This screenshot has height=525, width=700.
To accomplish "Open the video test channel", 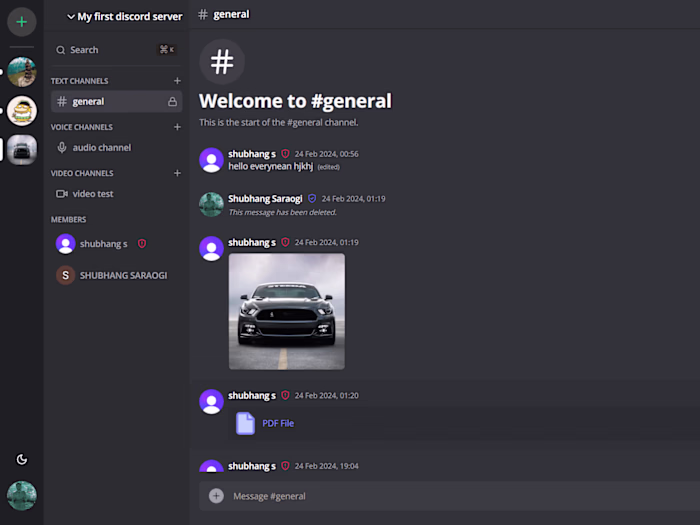I will pyautogui.click(x=117, y=194).
